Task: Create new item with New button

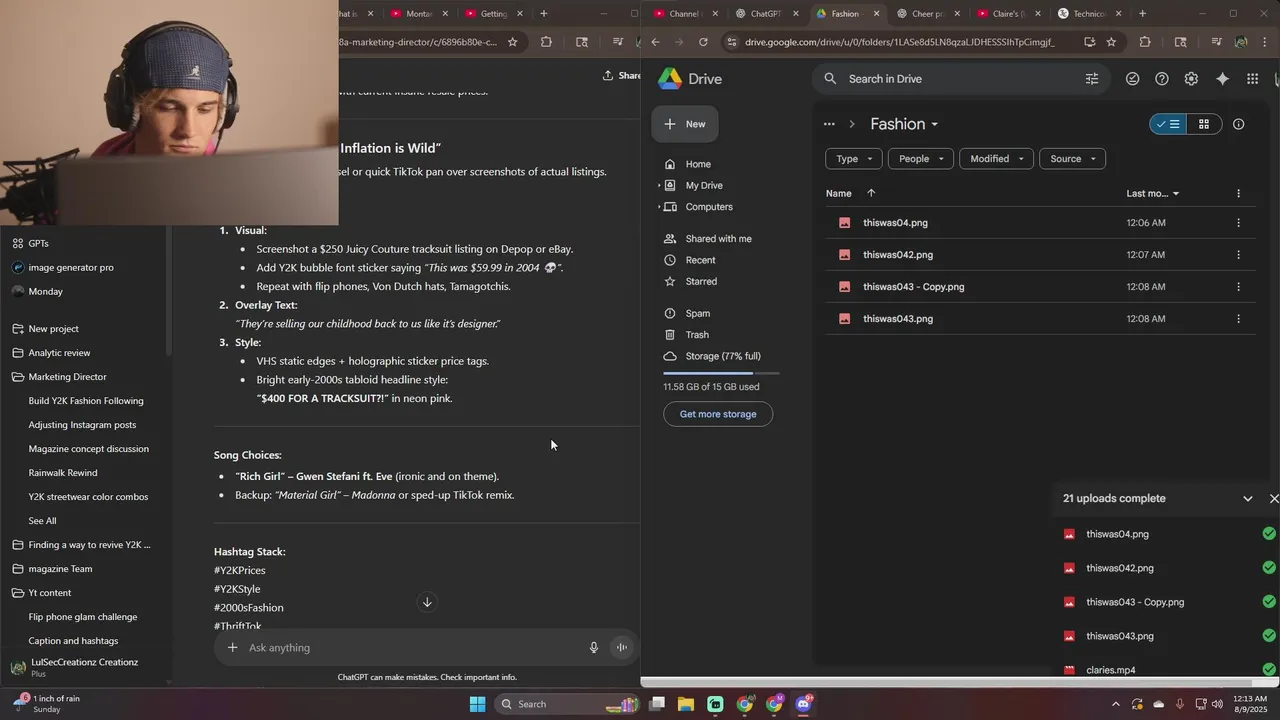Action: click(685, 124)
